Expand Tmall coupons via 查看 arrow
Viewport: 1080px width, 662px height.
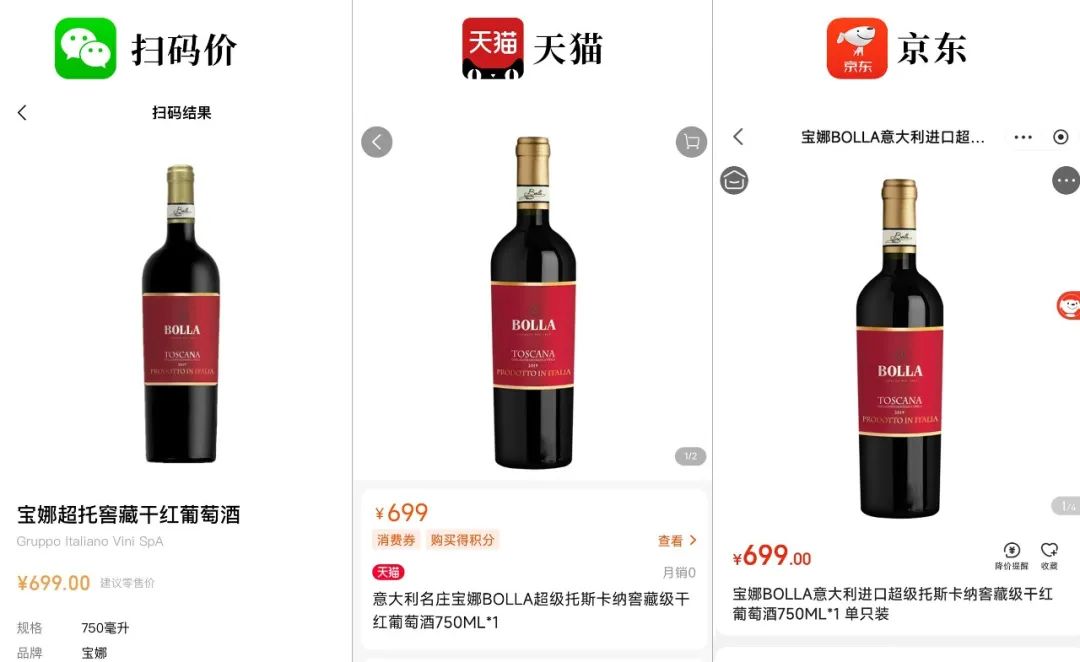point(677,541)
